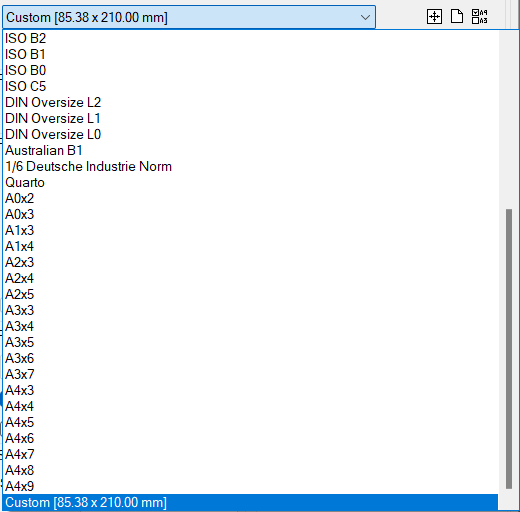Select DIN Oversize L2 option
The image size is (520, 512).
pos(250,102)
